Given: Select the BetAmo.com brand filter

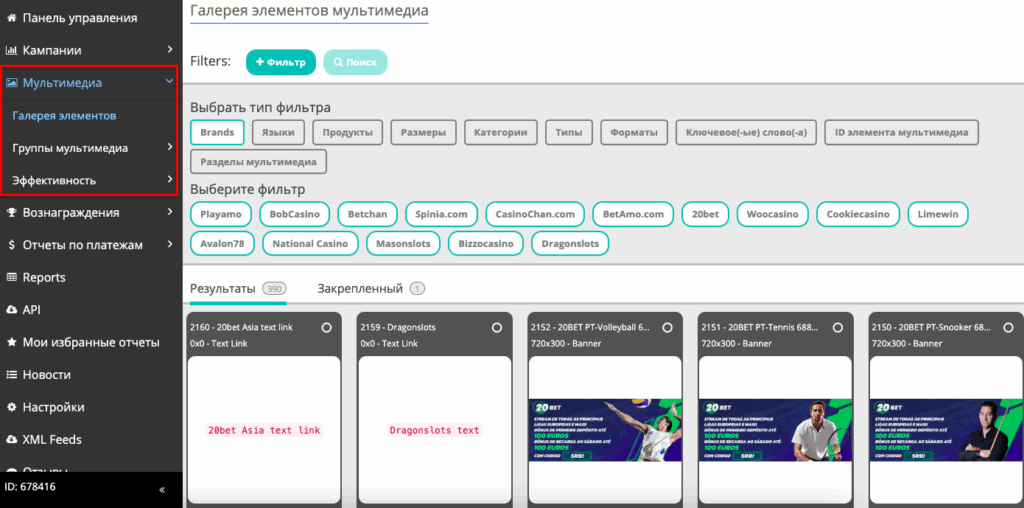Looking at the screenshot, I should (633, 214).
